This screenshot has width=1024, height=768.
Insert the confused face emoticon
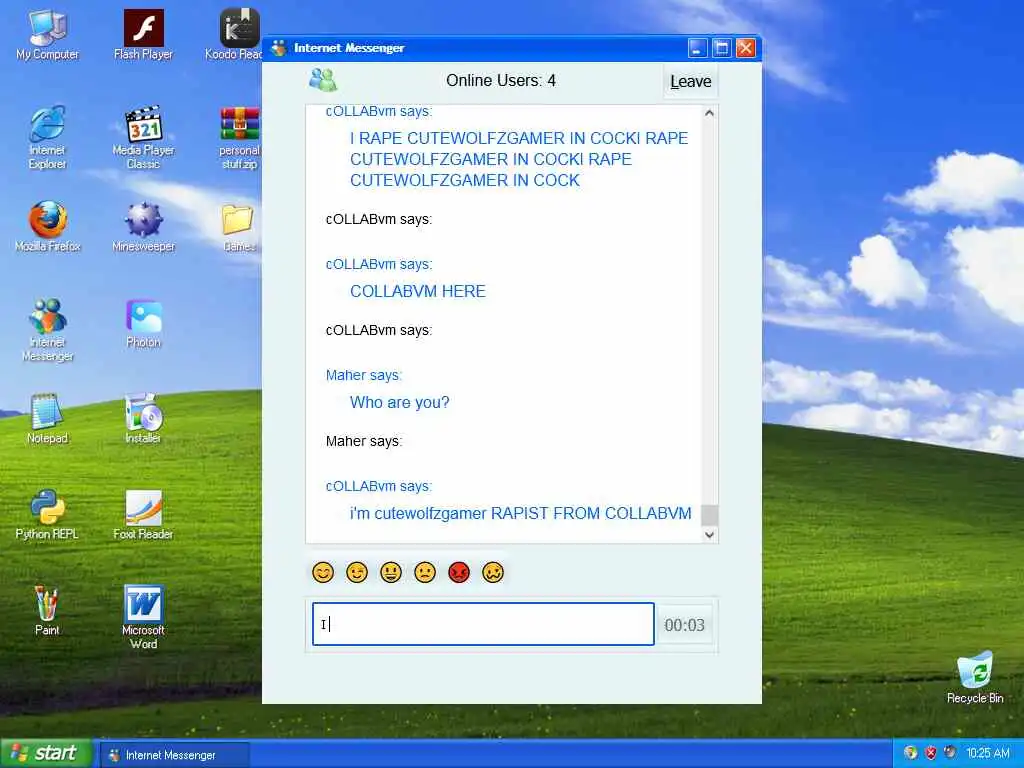493,573
